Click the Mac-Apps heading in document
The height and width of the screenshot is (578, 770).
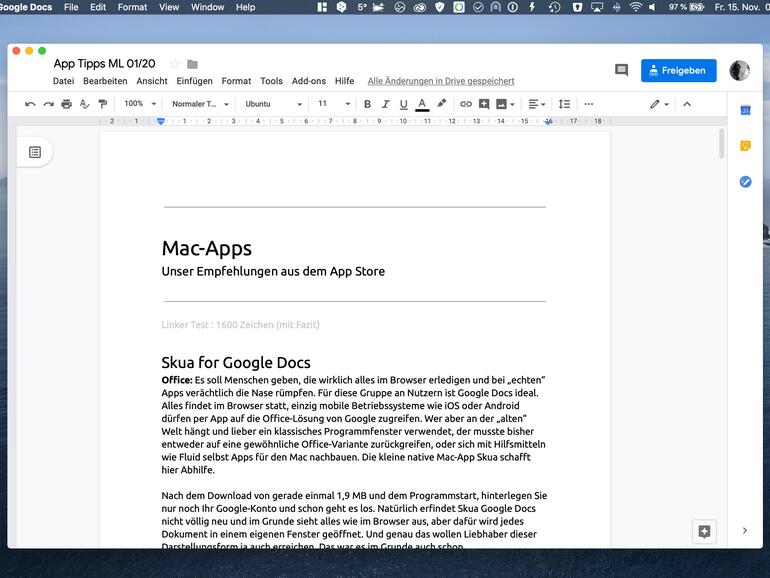coord(207,248)
